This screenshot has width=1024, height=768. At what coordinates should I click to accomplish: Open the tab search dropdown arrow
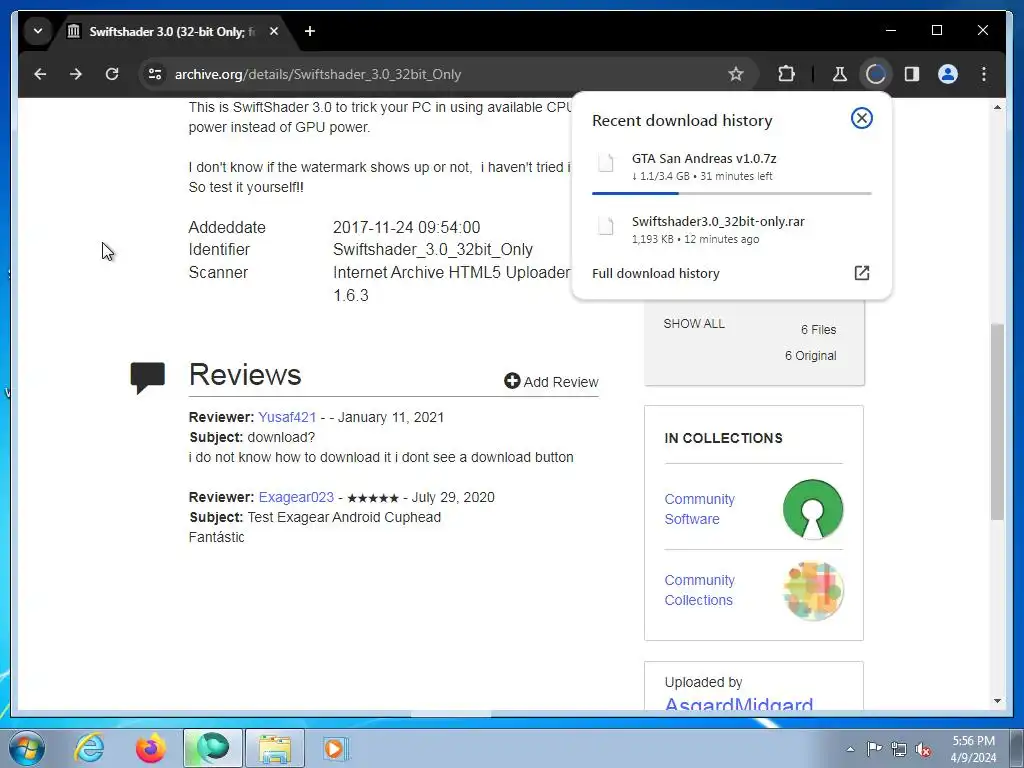(x=38, y=31)
